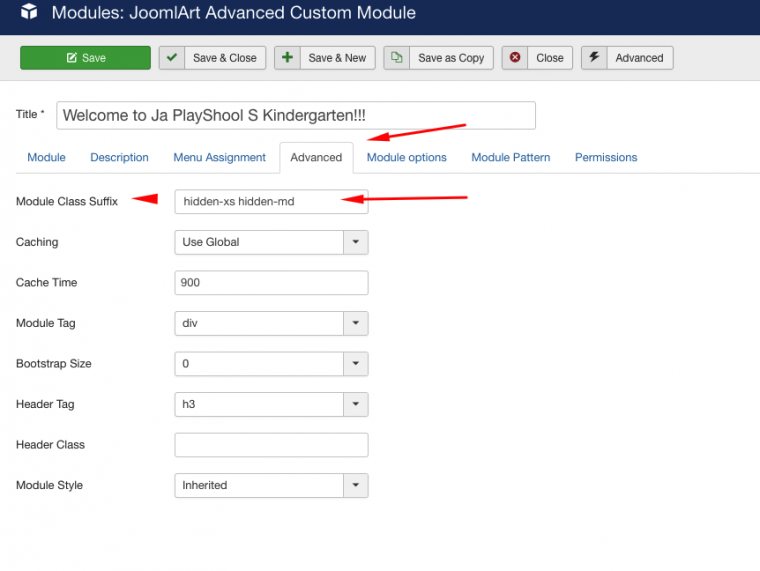Open the Permissions tab
The image size is (760, 571).
pyautogui.click(x=605, y=157)
